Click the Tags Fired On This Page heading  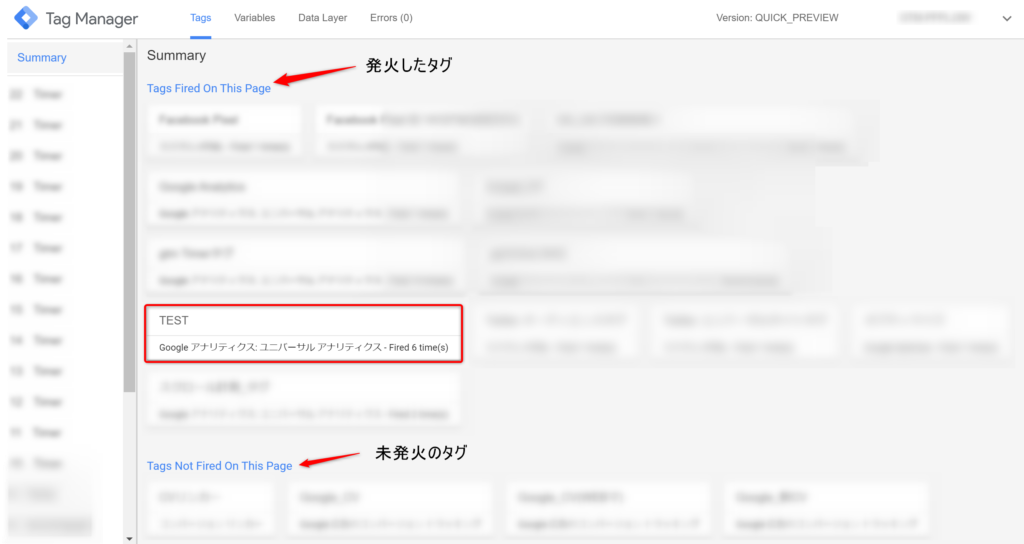[209, 88]
